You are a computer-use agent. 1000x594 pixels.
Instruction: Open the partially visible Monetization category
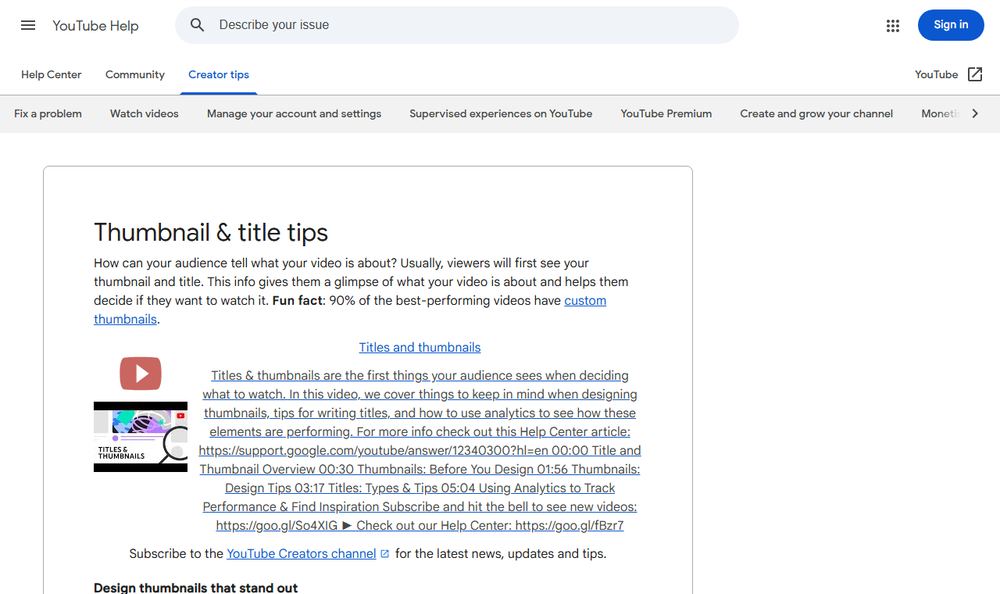[939, 114]
